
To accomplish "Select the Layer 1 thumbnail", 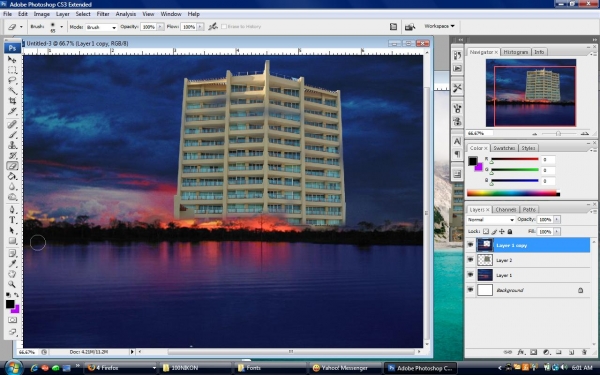I will [485, 275].
